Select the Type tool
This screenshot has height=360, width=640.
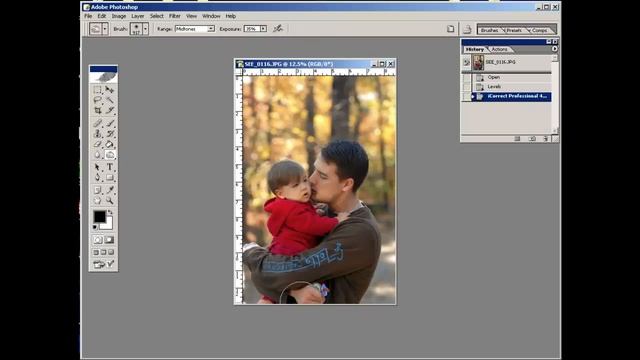(110, 167)
